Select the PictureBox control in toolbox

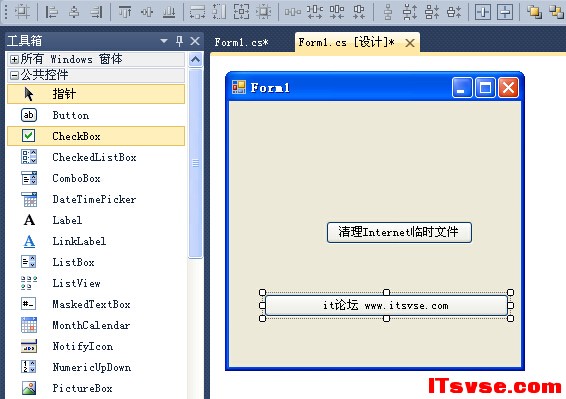tap(96, 388)
